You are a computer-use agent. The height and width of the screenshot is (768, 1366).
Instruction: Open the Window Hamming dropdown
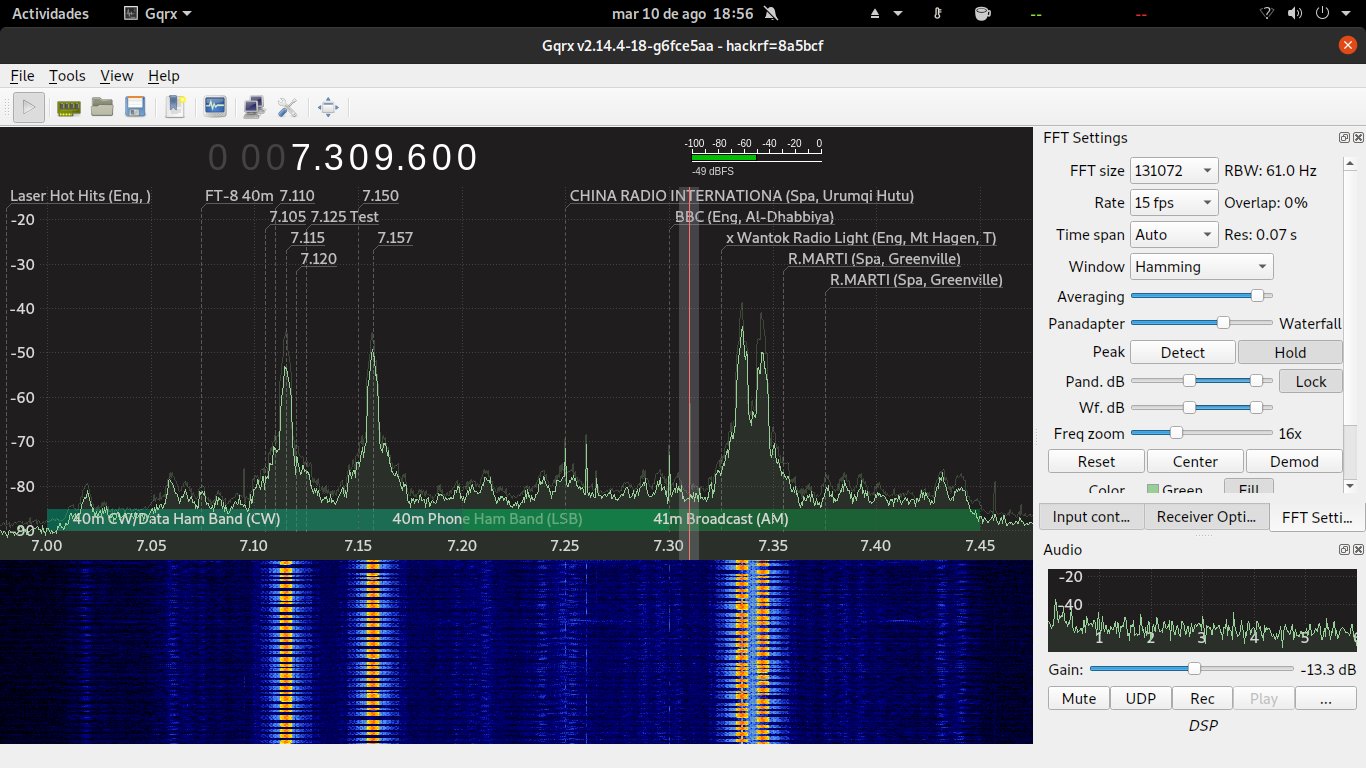[x=1201, y=266]
